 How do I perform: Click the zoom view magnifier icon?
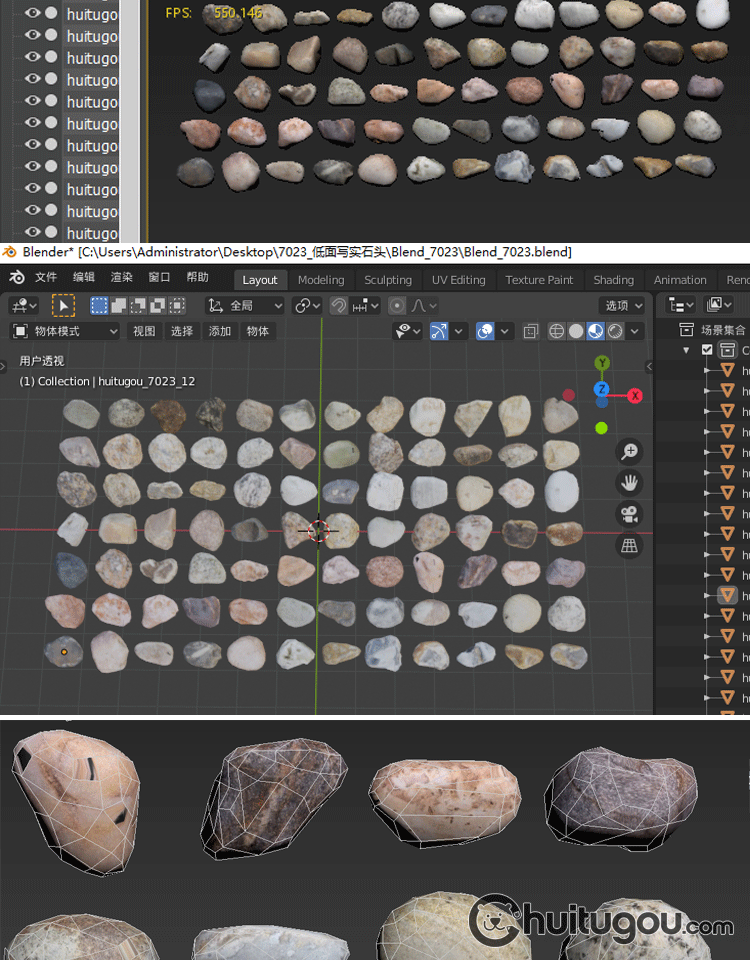pos(630,452)
